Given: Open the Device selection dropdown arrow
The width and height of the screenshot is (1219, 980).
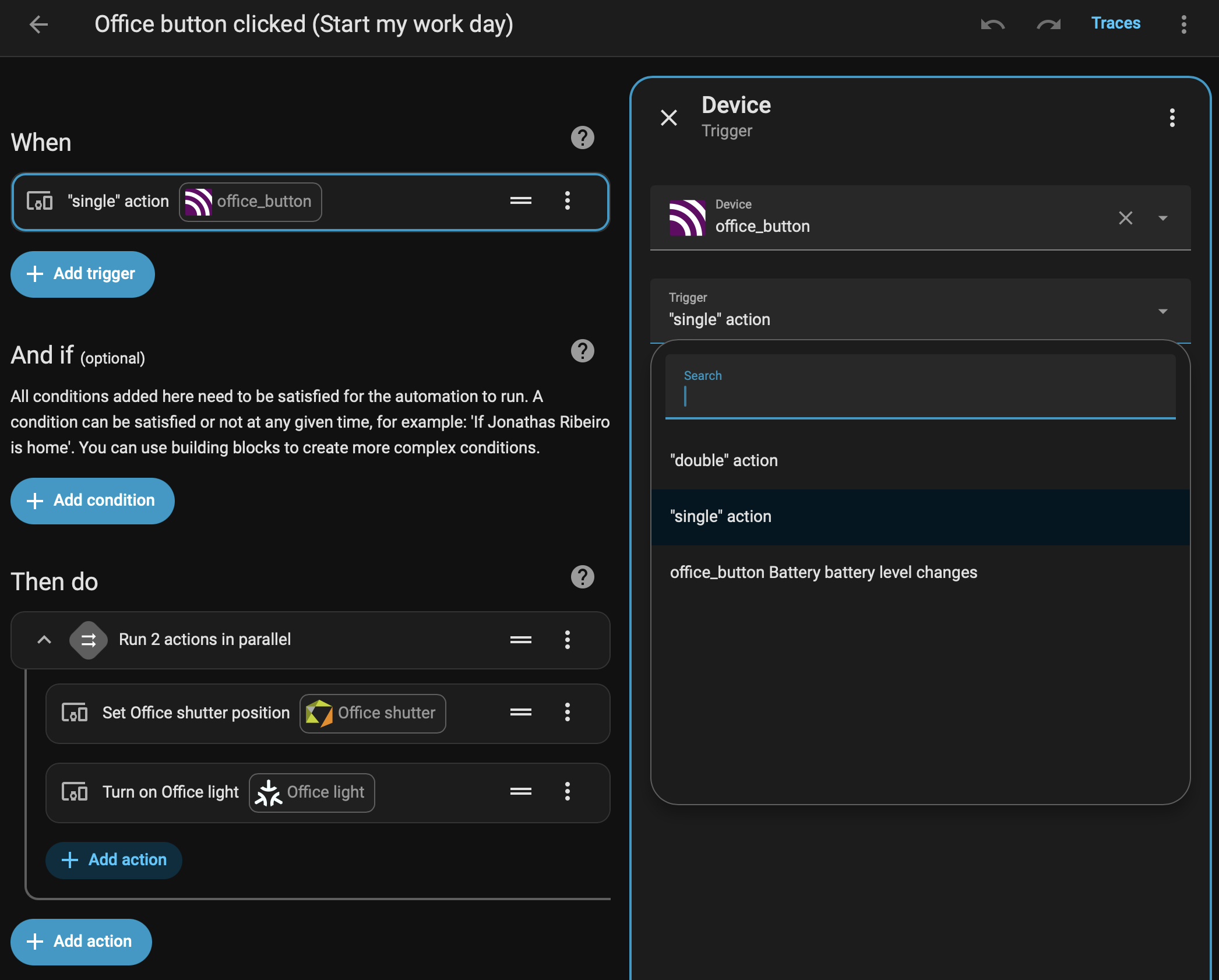Looking at the screenshot, I should tap(1163, 218).
